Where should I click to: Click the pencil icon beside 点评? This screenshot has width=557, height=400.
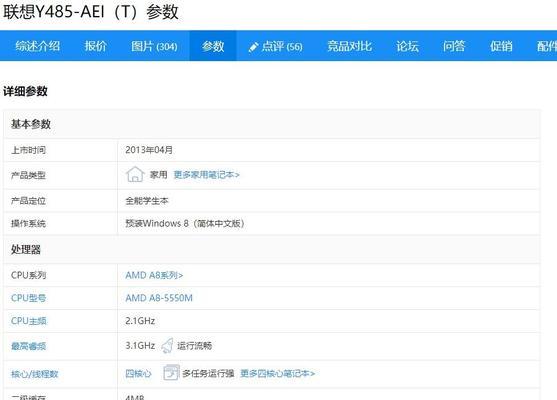click(253, 47)
